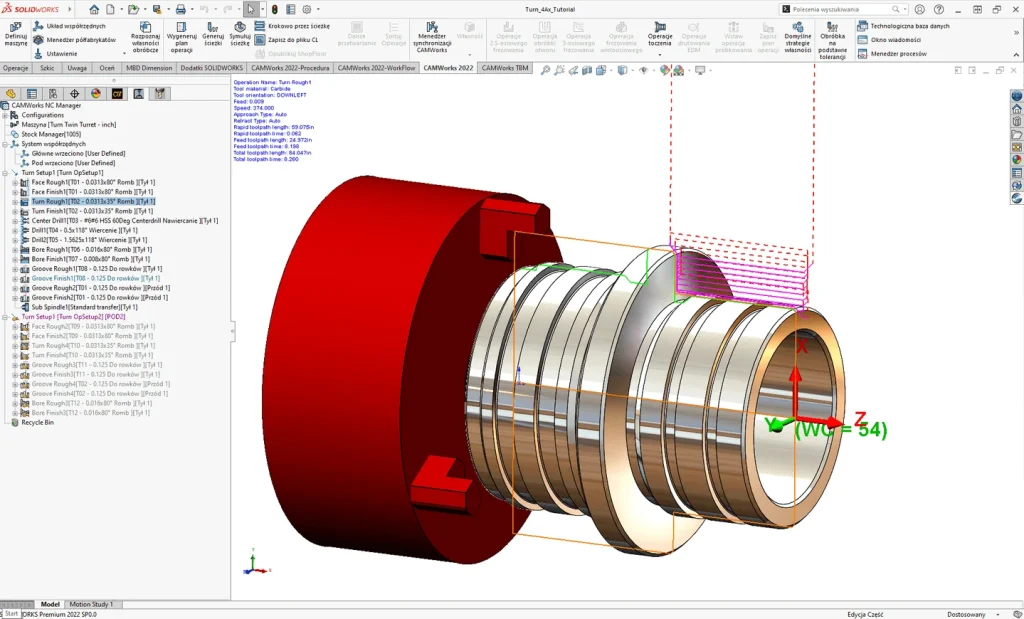1024x619 pixels.
Task: Switch to the Model tab at bottom
Action: [50, 604]
